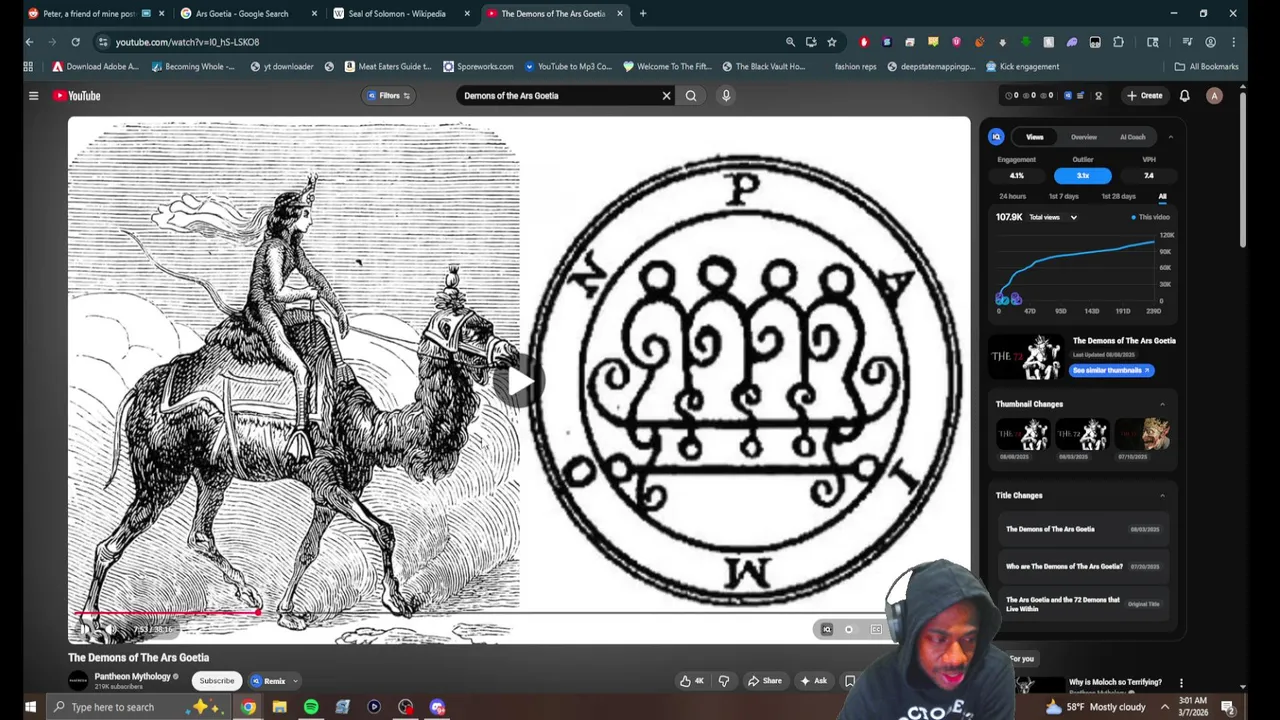
Task: Open the Meat Eaters Guide bookmark
Action: pos(388,67)
